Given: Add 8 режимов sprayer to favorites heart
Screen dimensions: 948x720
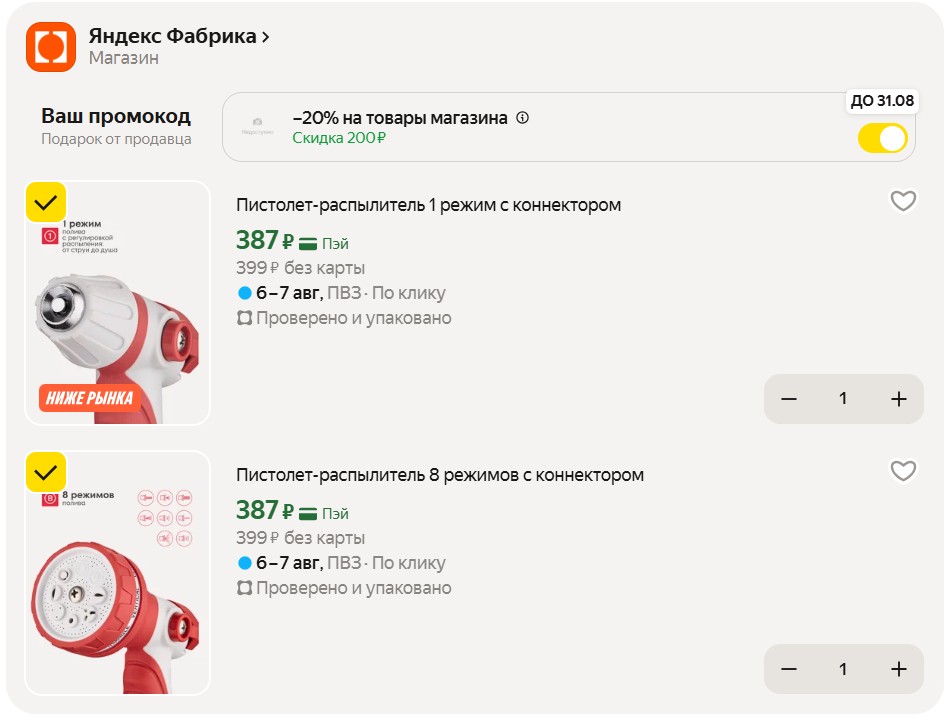Looking at the screenshot, I should click(x=903, y=471).
